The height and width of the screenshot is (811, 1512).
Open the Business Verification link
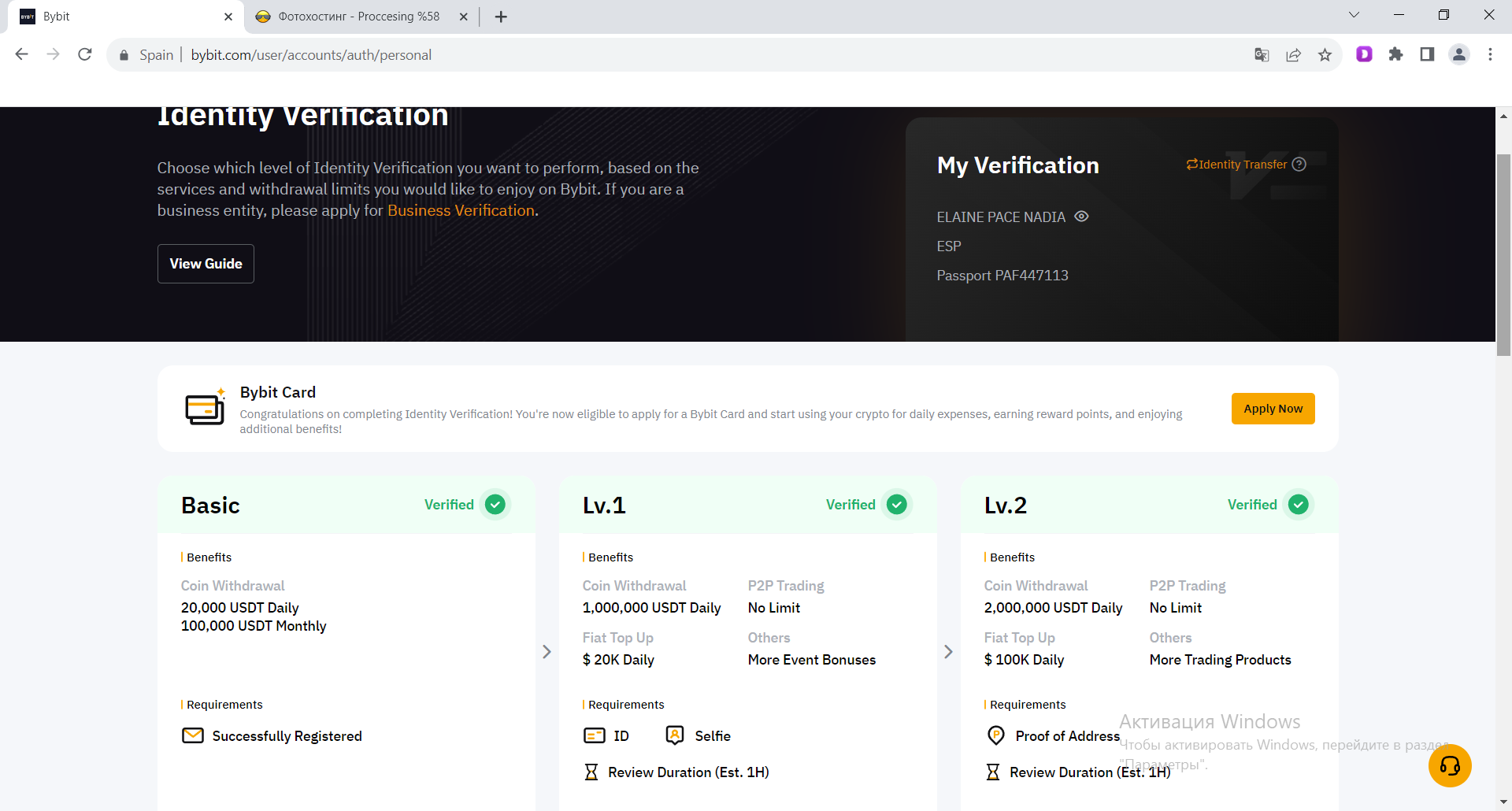coord(461,210)
